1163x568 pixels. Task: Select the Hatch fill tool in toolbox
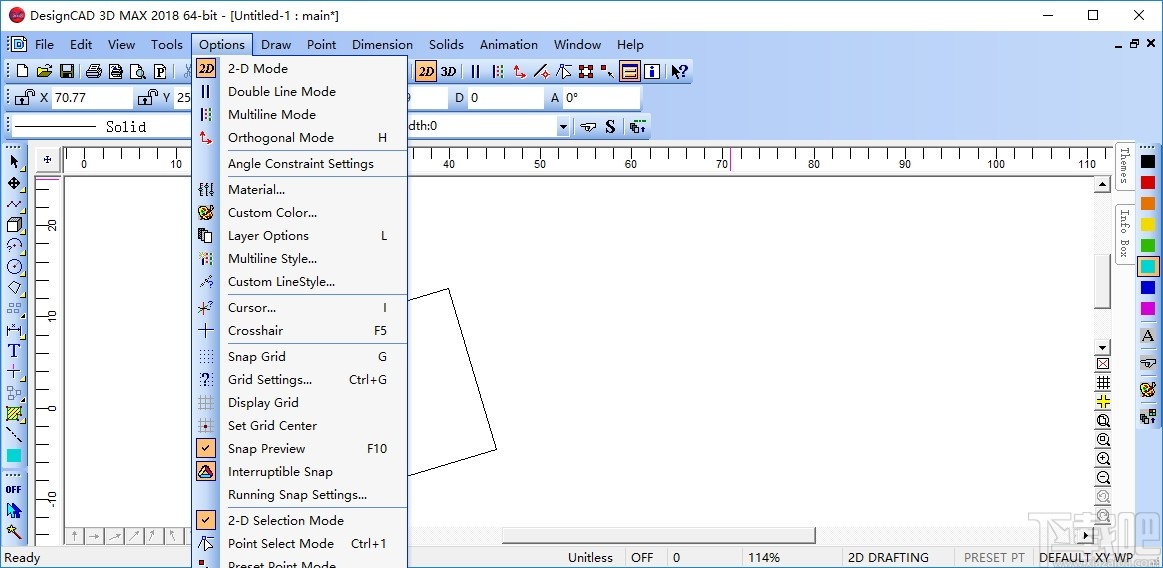(14, 413)
